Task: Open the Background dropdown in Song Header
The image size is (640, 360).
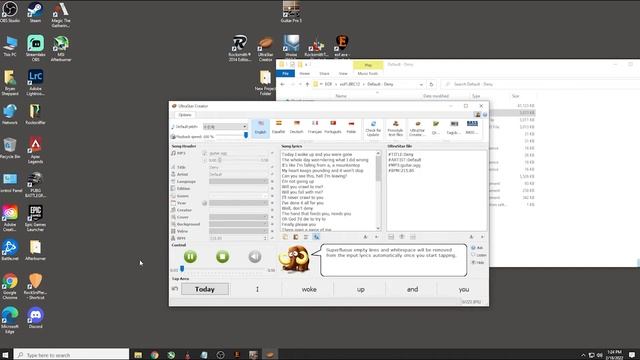Action: (x=238, y=224)
